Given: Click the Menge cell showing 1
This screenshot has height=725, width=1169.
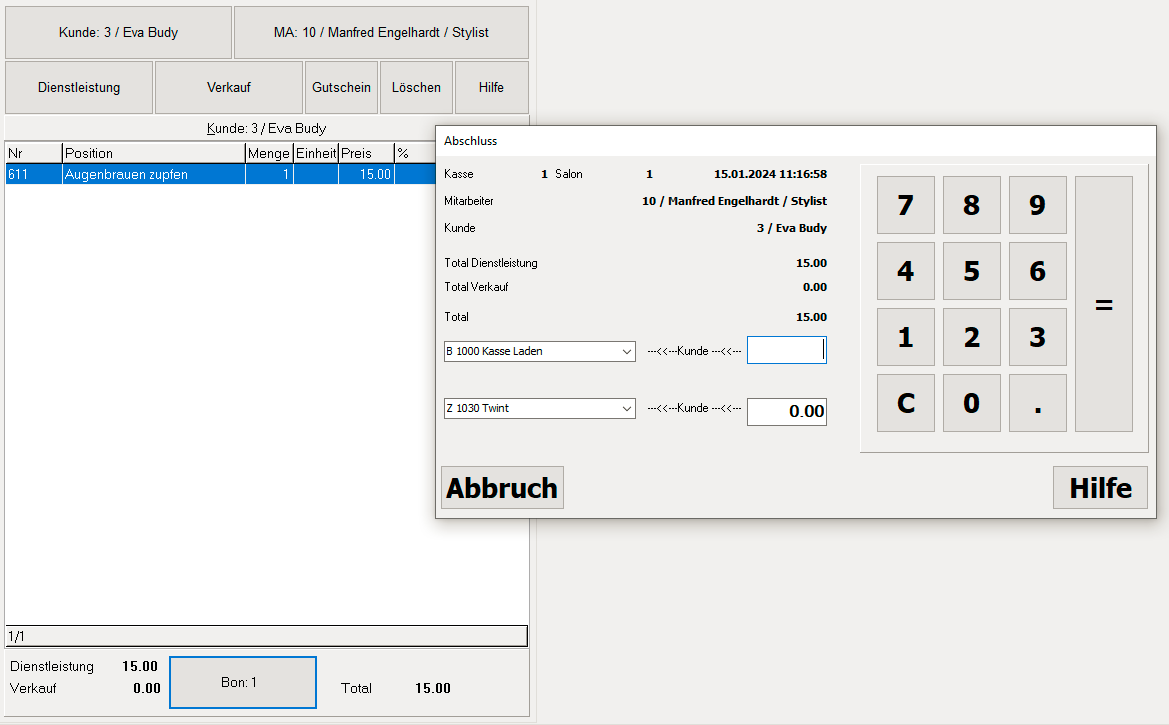Looking at the screenshot, I should coord(269,175).
